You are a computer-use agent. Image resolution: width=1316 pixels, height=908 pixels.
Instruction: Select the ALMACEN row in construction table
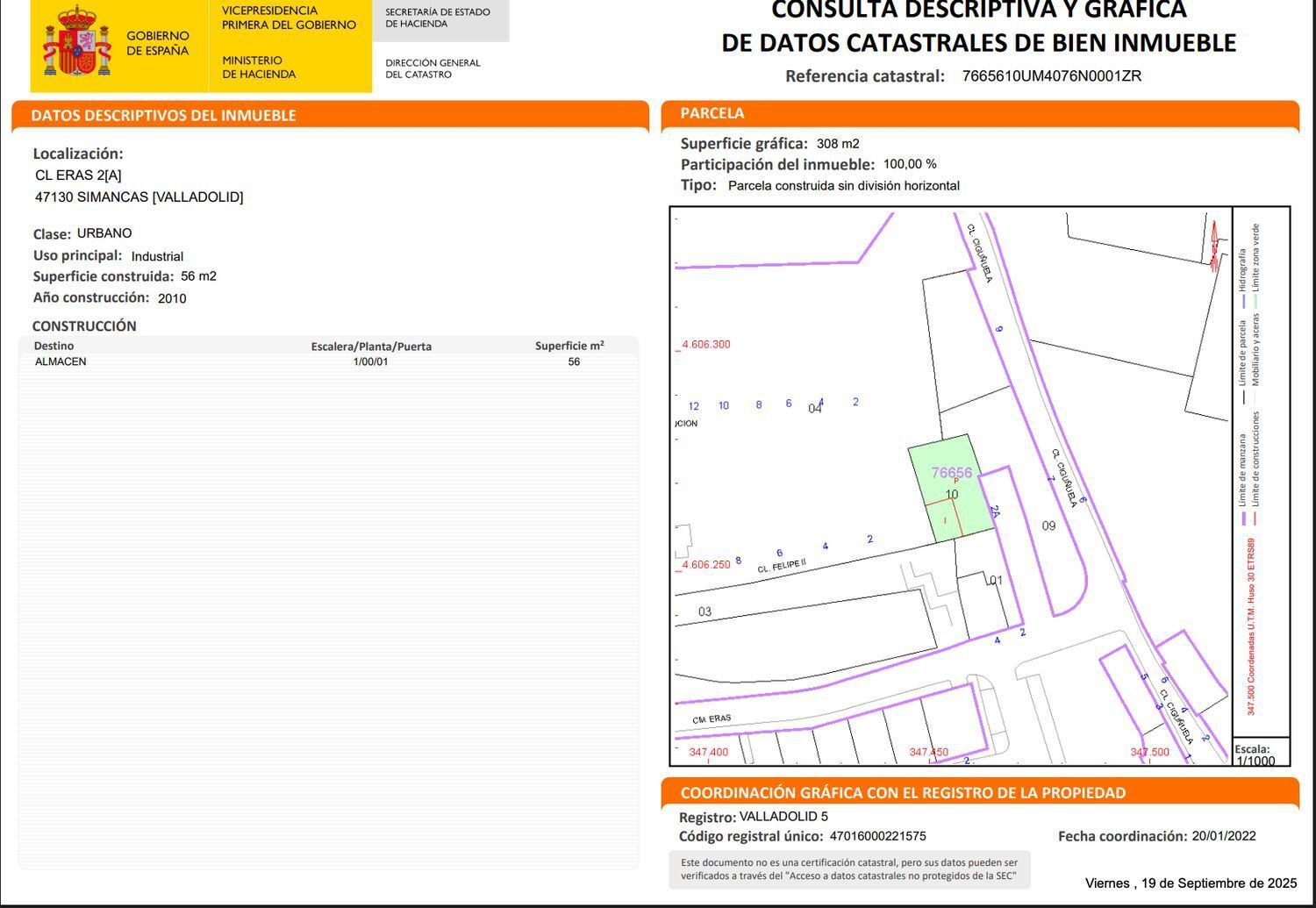click(x=61, y=361)
